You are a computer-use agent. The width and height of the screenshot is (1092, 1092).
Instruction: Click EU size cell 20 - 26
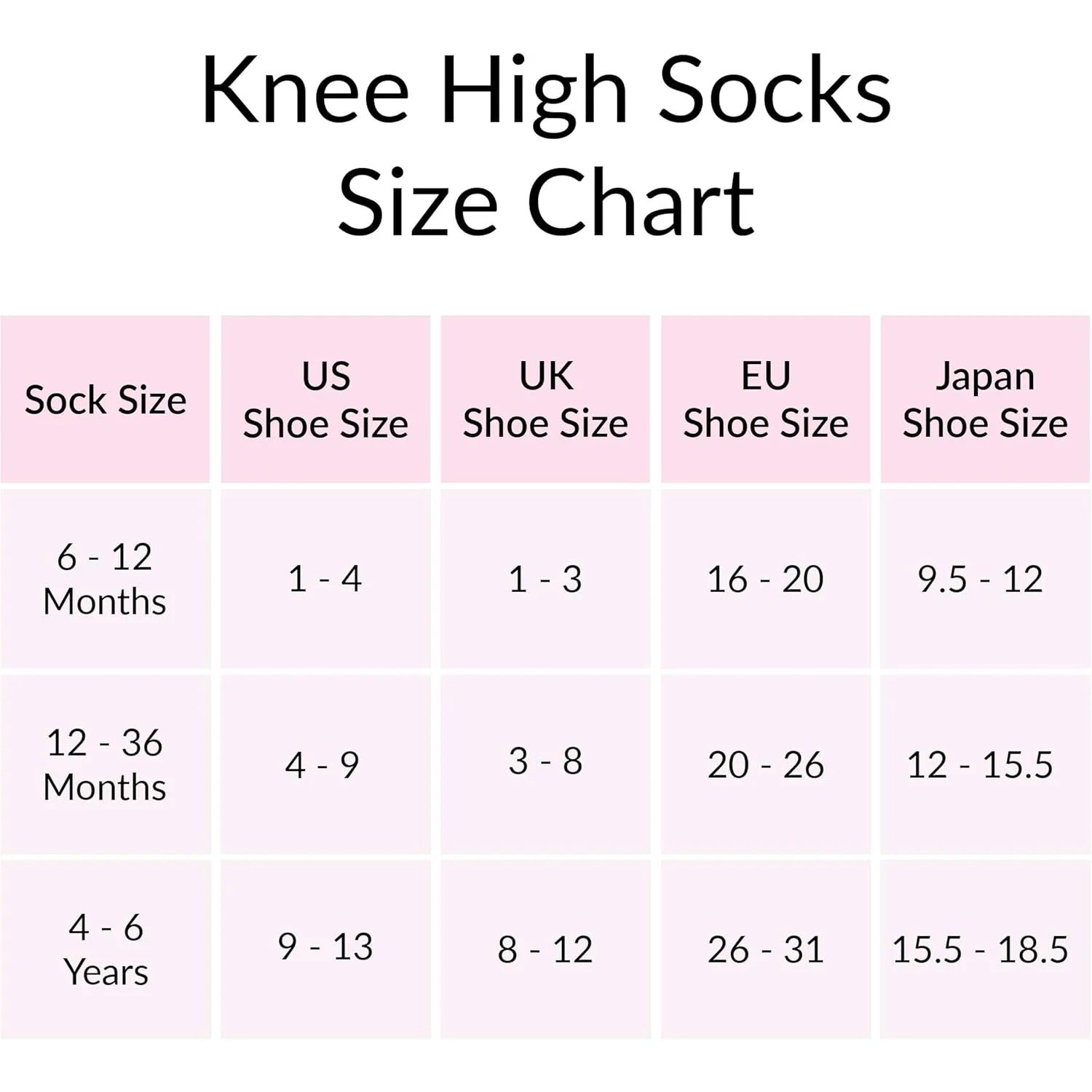[765, 765]
